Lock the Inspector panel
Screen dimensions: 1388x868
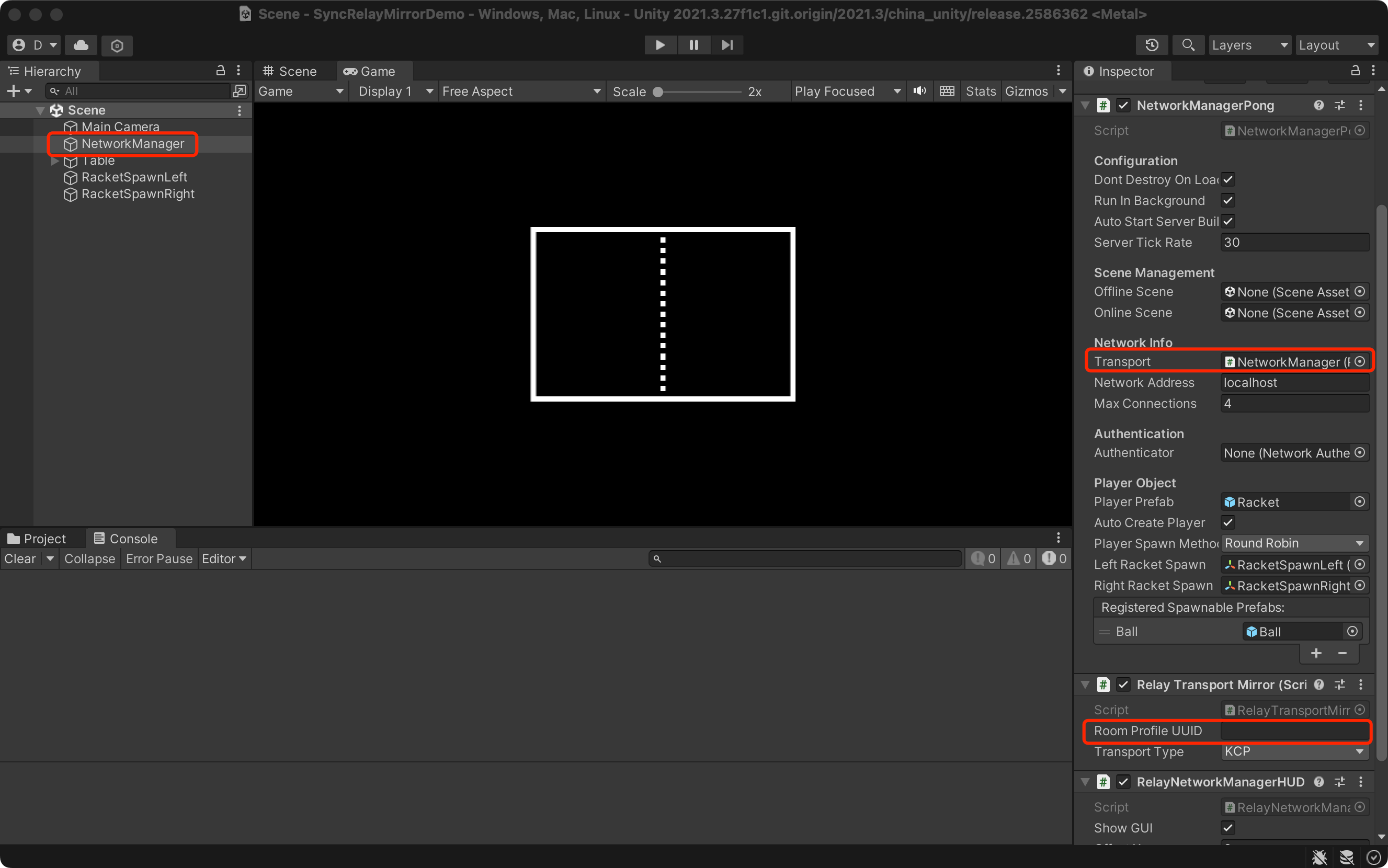tap(1355, 71)
